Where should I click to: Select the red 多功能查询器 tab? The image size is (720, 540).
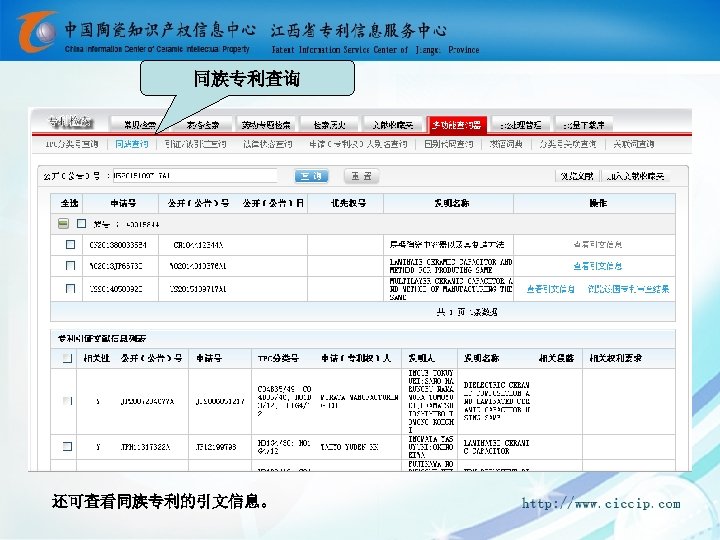coord(456,124)
